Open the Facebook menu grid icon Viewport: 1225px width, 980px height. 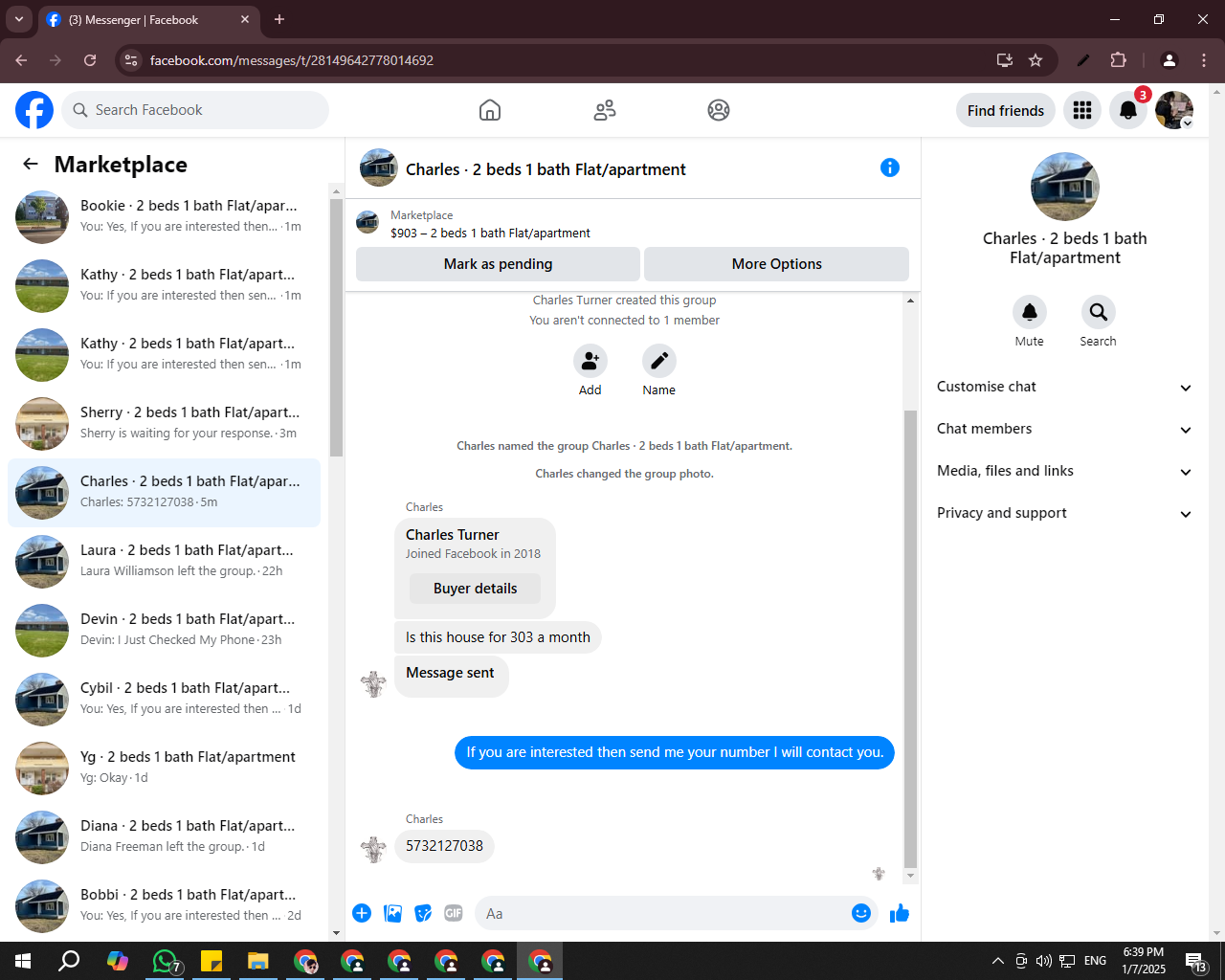point(1082,110)
